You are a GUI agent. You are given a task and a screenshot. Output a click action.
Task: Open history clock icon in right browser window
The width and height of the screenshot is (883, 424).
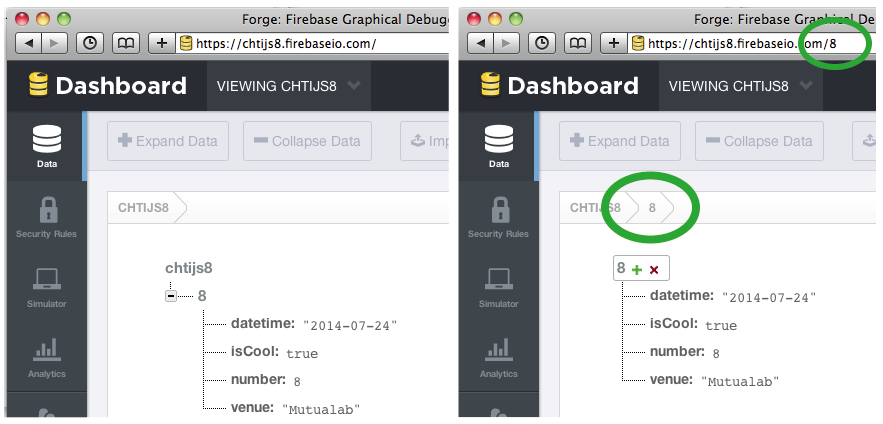tap(542, 43)
